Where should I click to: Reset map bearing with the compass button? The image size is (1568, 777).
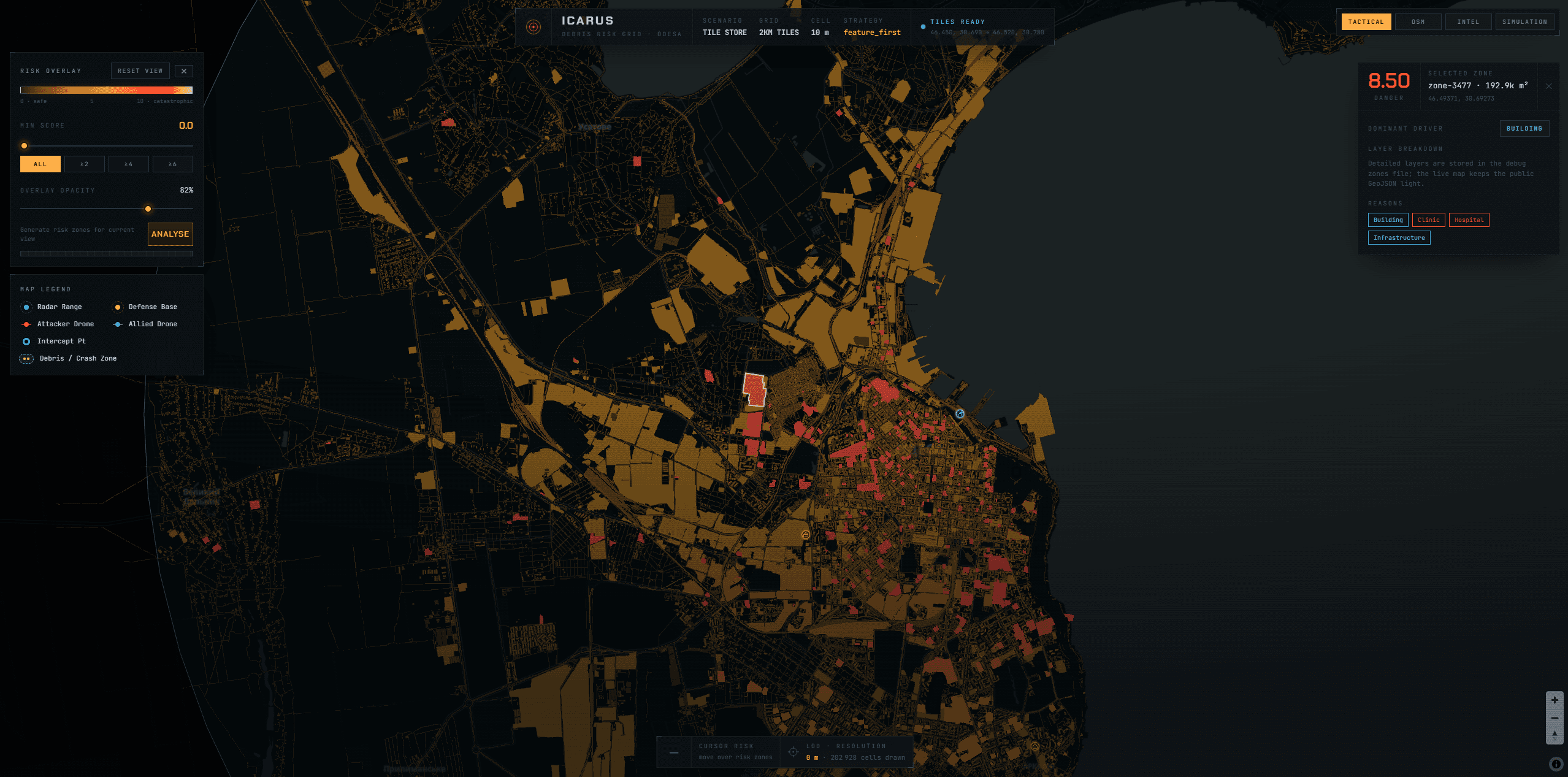pyautogui.click(x=1555, y=735)
